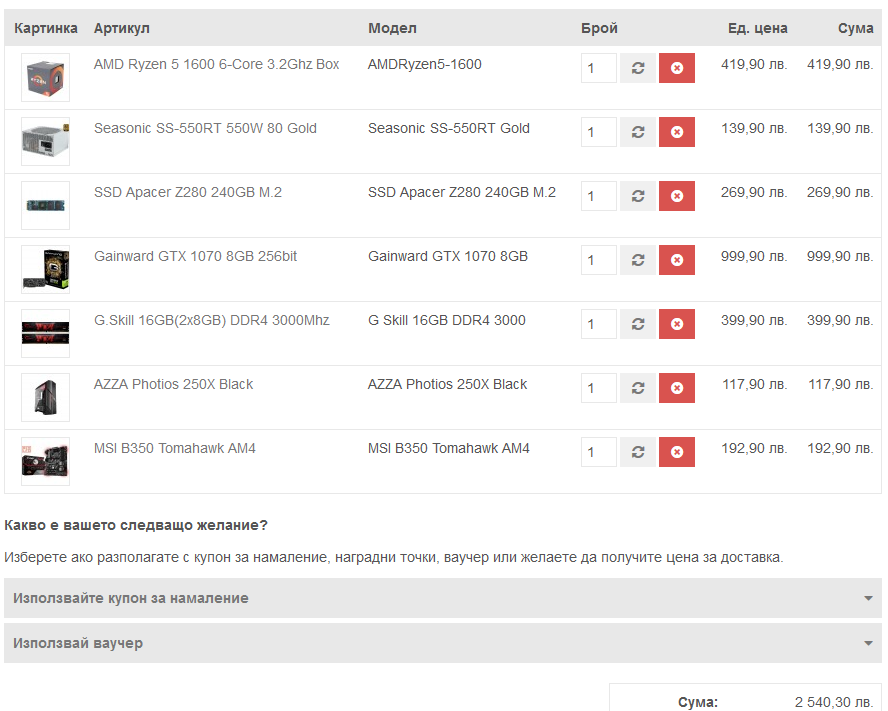888x711 pixels.
Task: Delete Seasonic SS-550RT from cart
Action: point(677,132)
